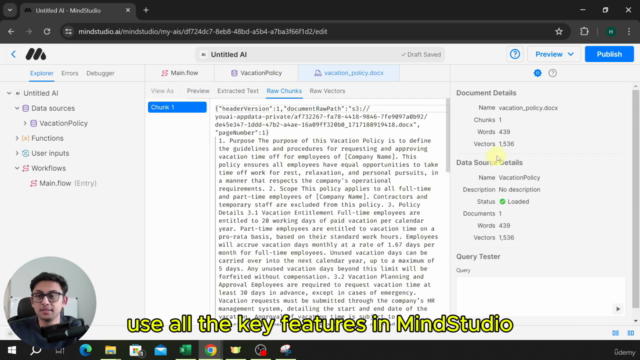Open the Chrome three-dot menu
This screenshot has width=640, height=360.
click(x=629, y=31)
